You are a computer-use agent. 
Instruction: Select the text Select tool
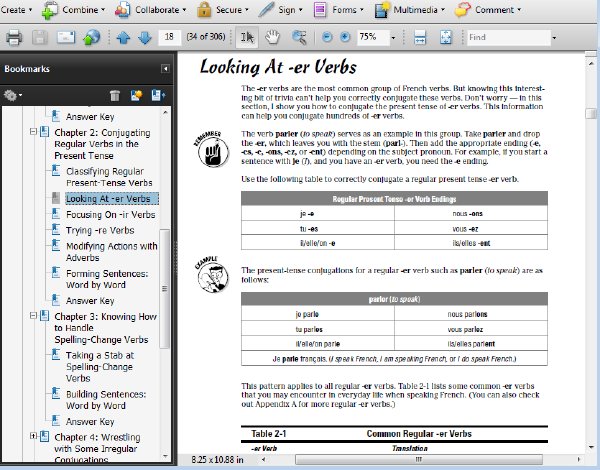coord(247,37)
